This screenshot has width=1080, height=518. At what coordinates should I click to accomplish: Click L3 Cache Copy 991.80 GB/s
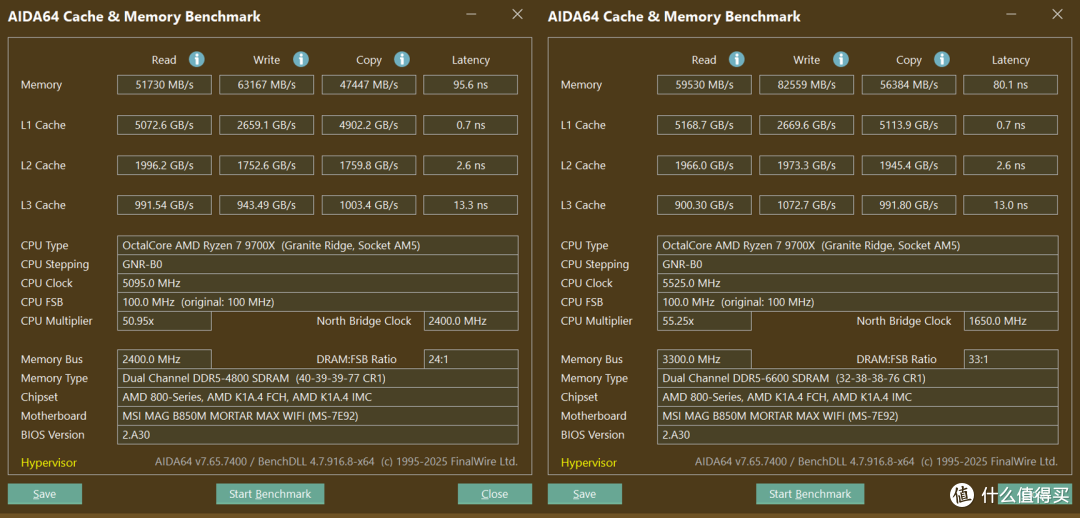coord(908,205)
